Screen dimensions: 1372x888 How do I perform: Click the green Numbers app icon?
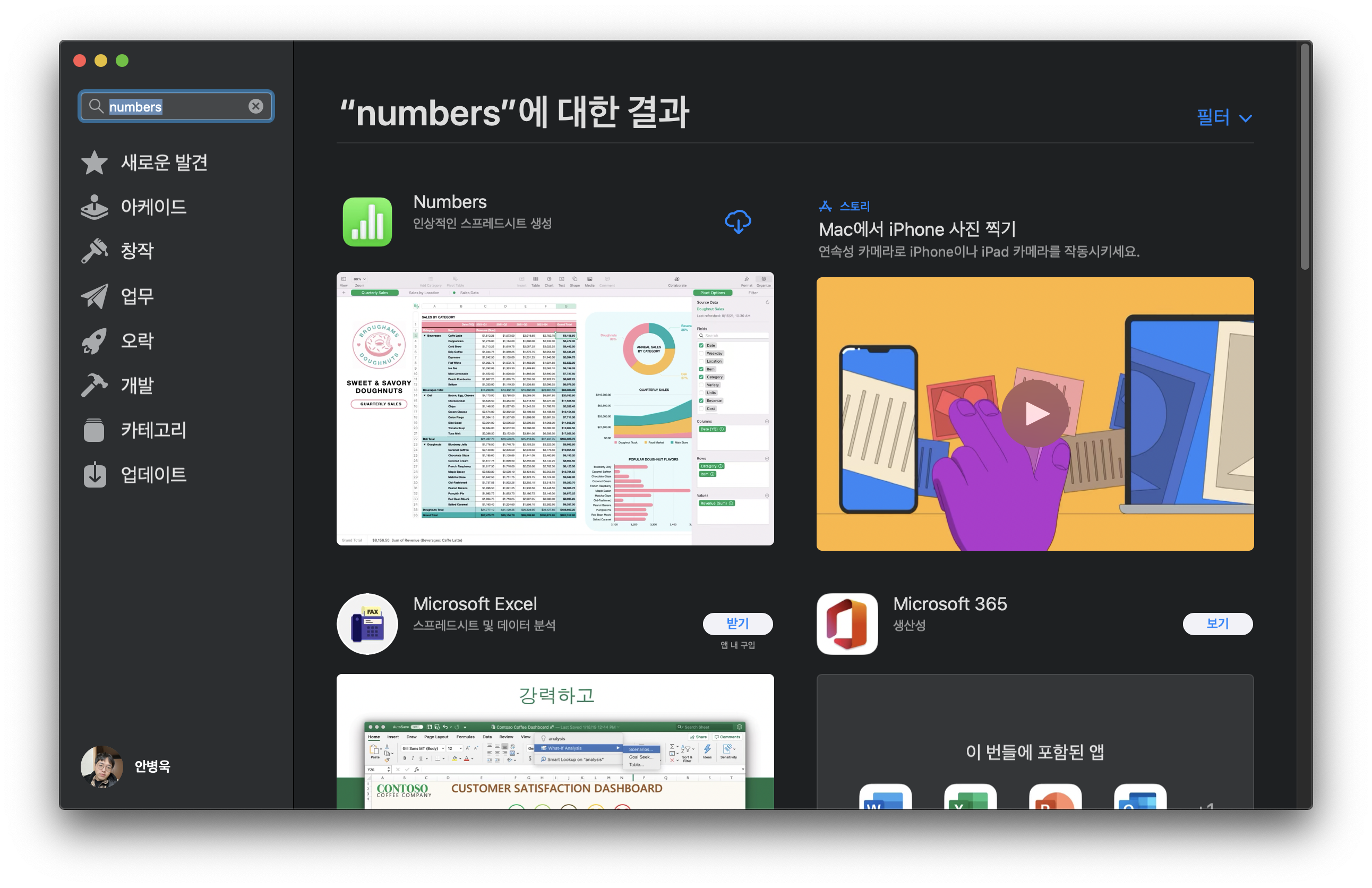(x=367, y=222)
